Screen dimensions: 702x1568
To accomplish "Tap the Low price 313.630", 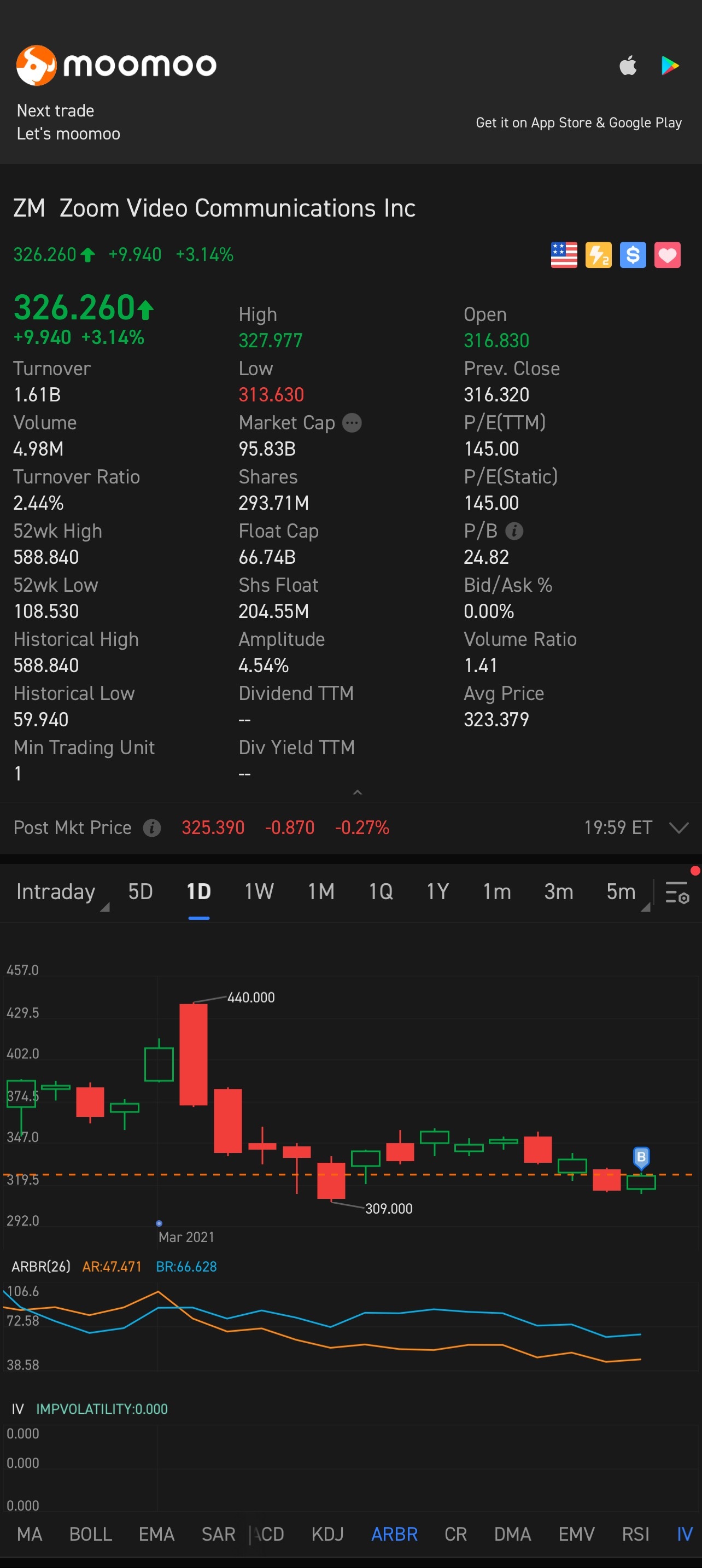I will [x=271, y=394].
